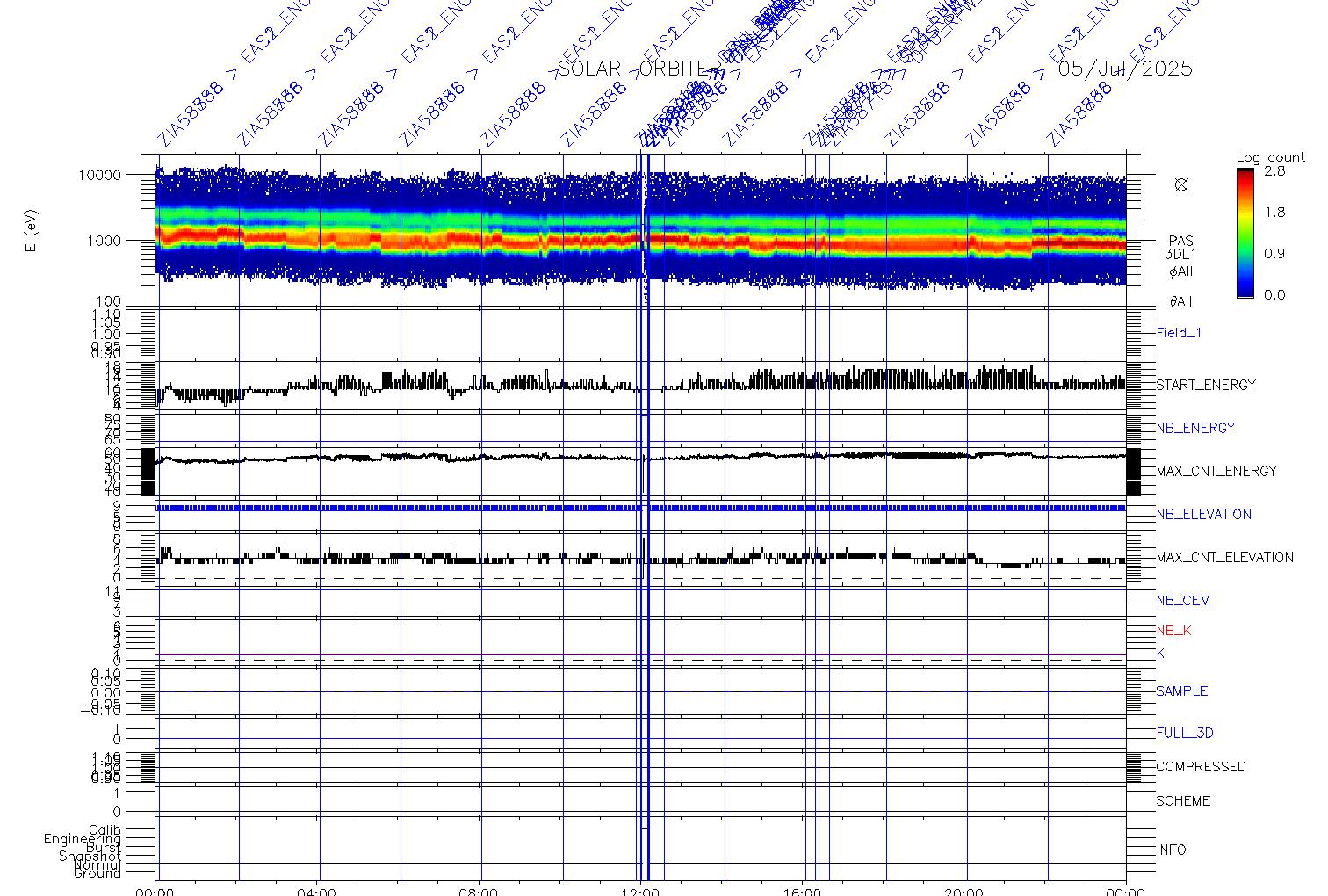The image size is (1328, 896).
Task: Click the red NB_K label
Action: click(x=1173, y=631)
